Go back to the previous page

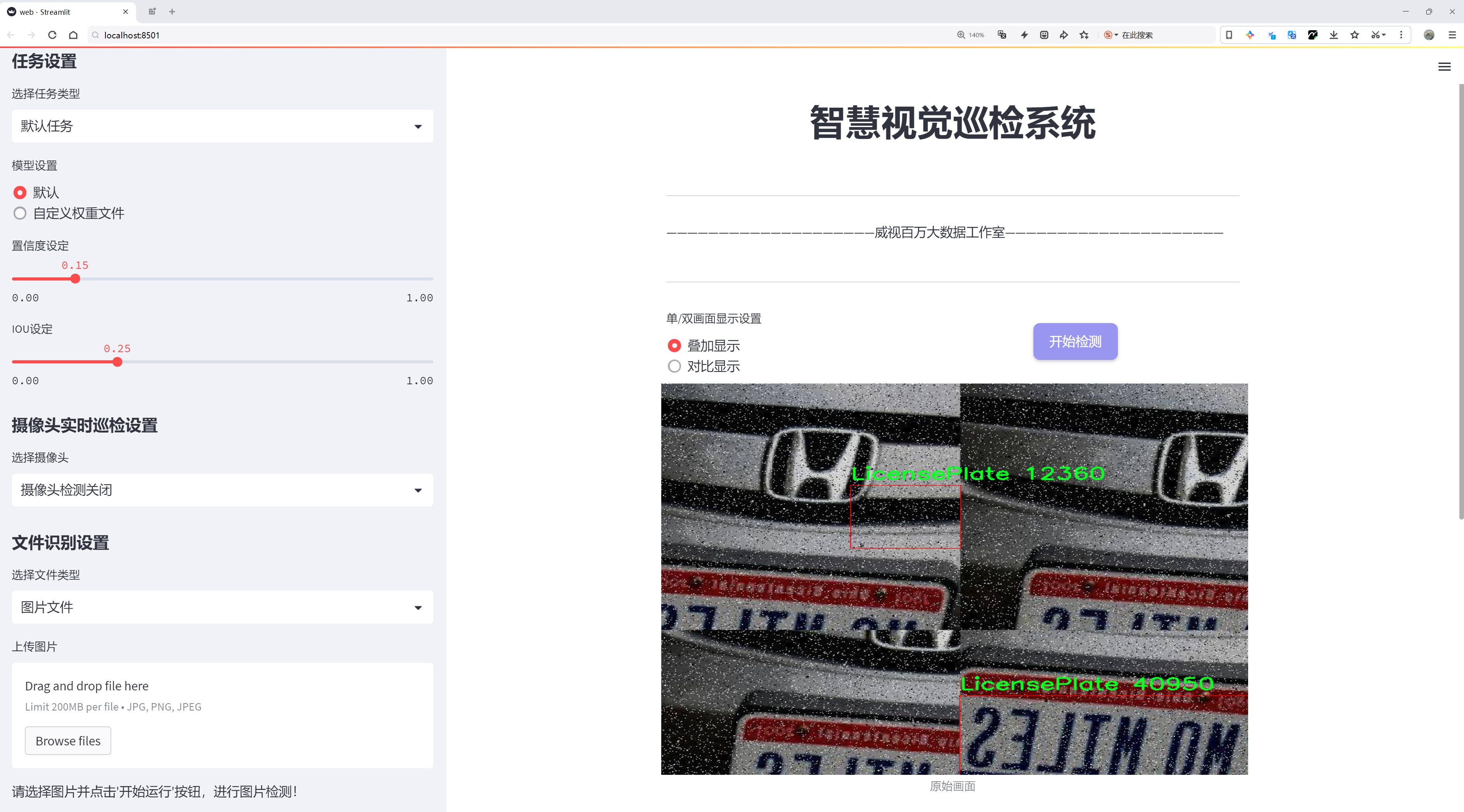(x=11, y=34)
